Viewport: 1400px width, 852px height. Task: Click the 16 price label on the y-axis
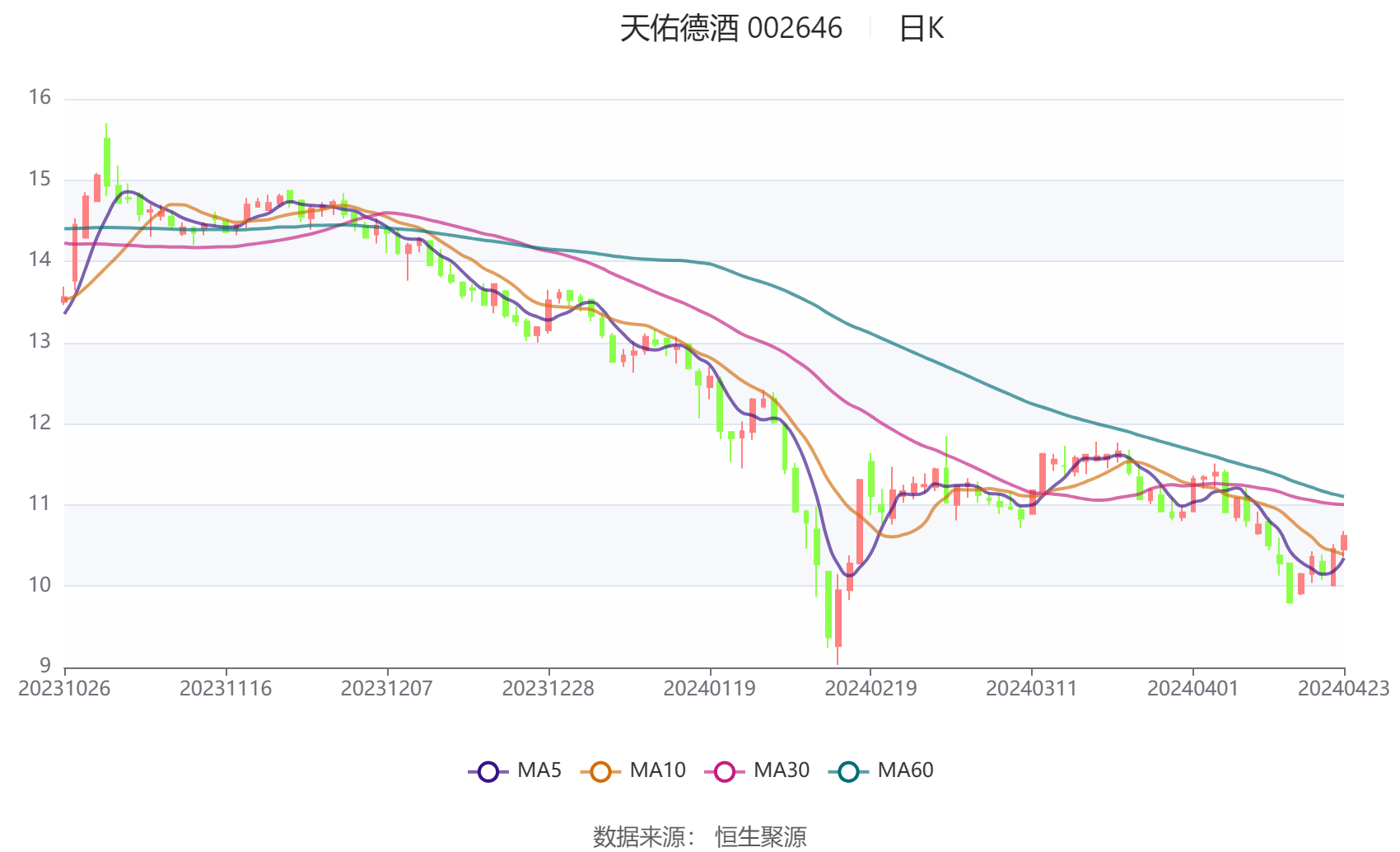(x=40, y=97)
